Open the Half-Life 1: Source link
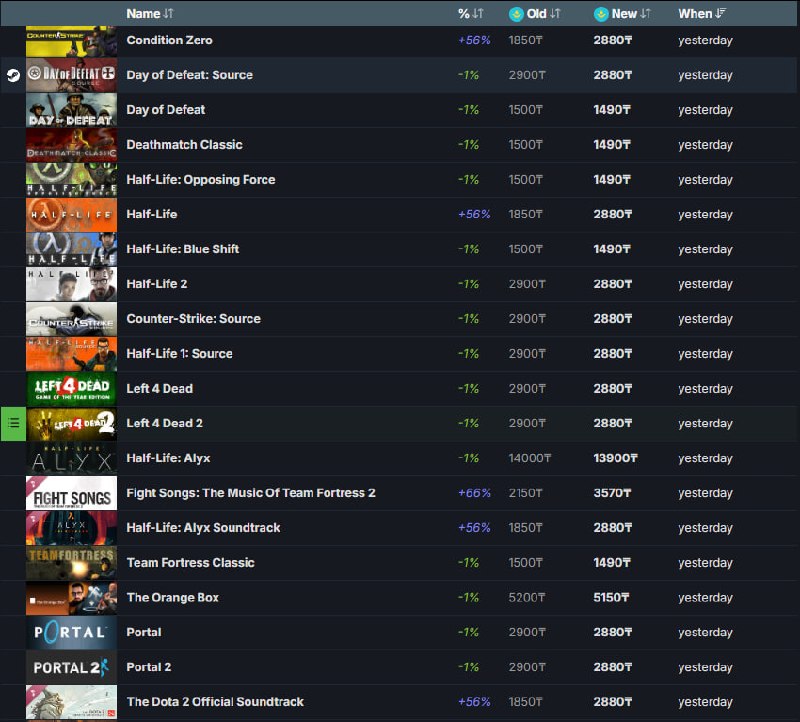 [180, 354]
